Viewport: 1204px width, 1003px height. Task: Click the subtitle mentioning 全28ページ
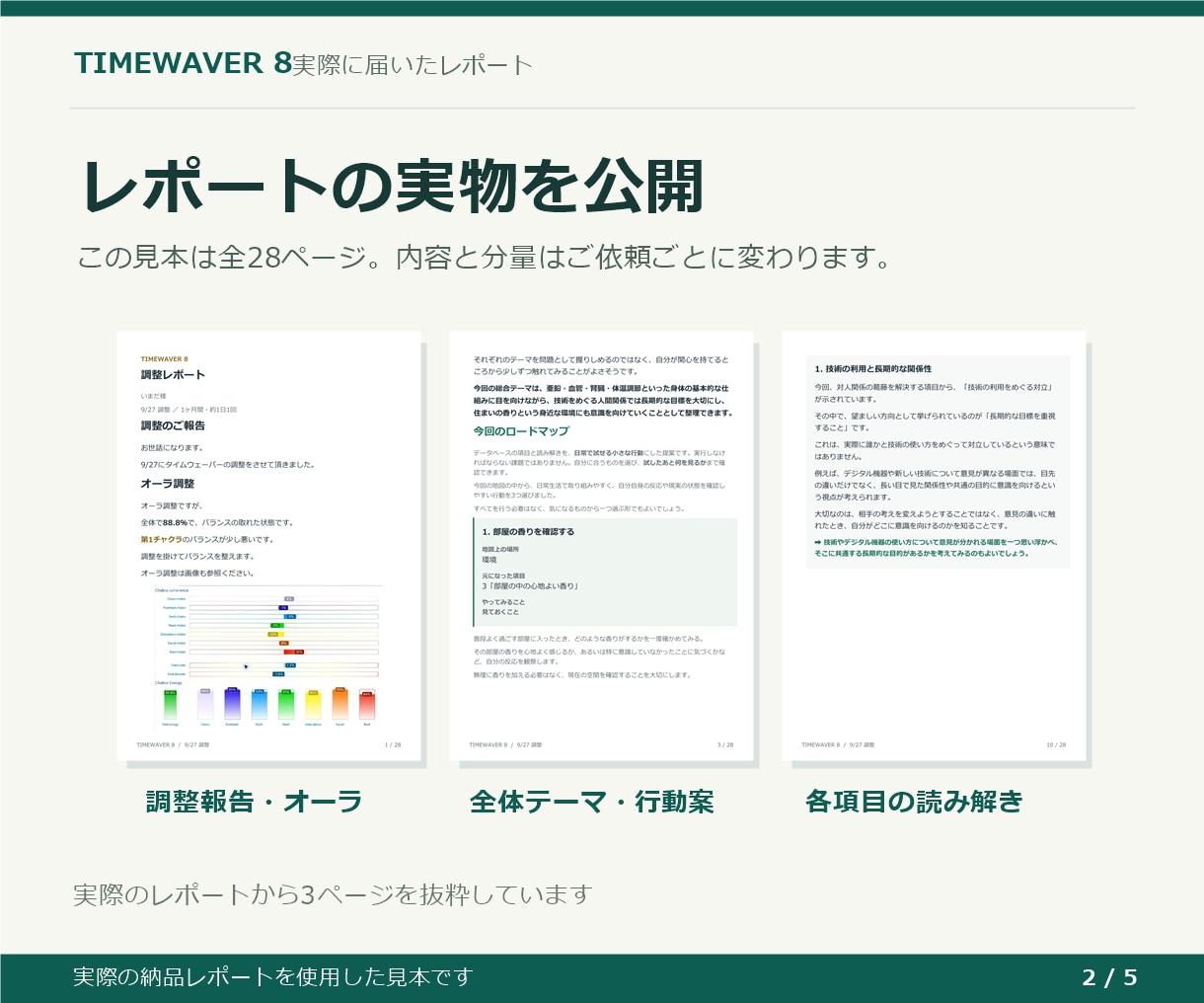(485, 258)
